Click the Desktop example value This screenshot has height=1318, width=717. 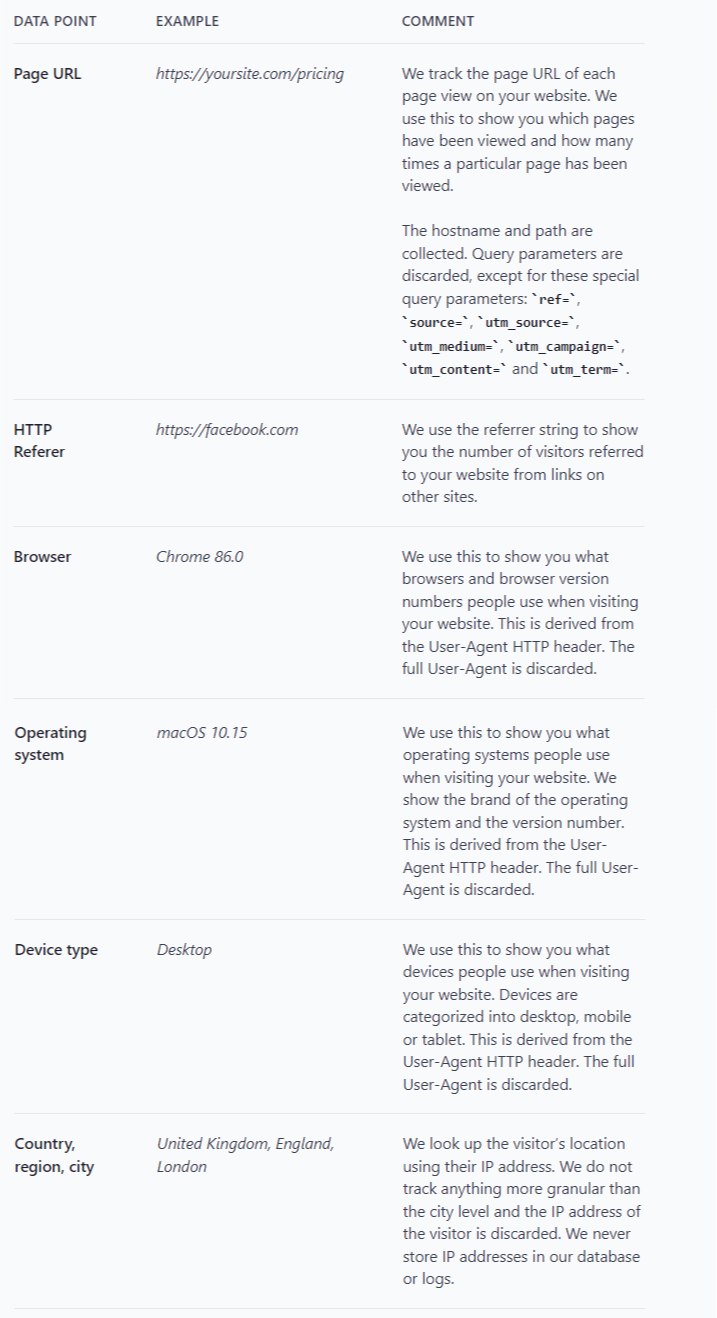tap(184, 949)
